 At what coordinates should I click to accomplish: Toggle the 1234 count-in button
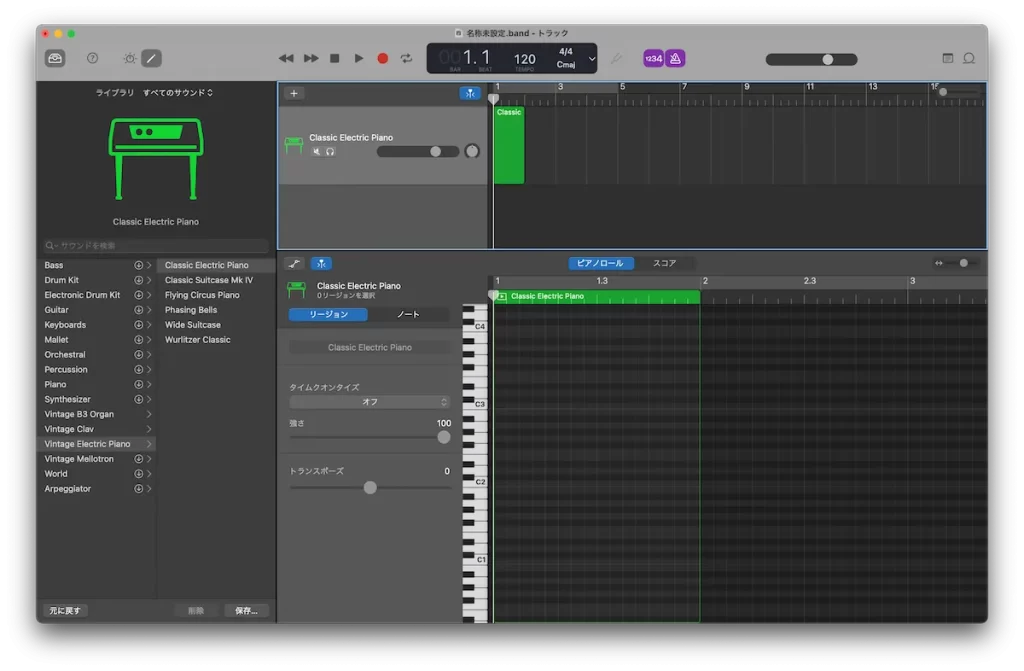(653, 59)
